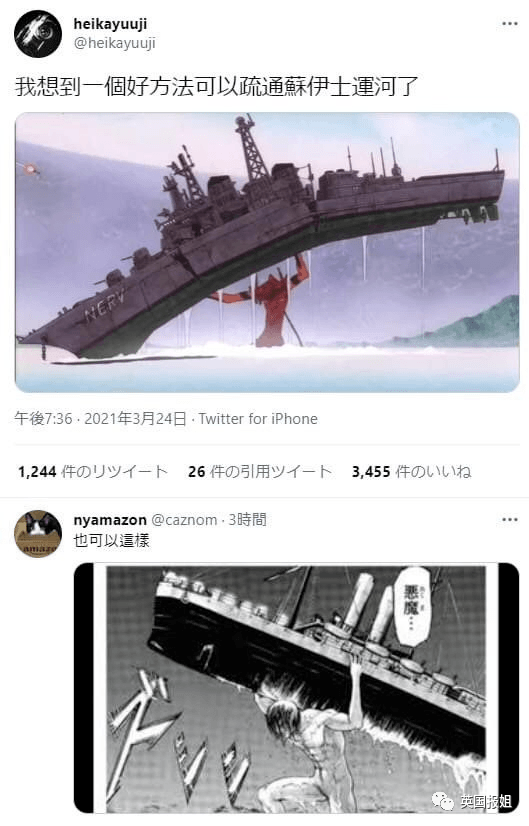Open heikayuuji's profile avatar

(x=37, y=34)
